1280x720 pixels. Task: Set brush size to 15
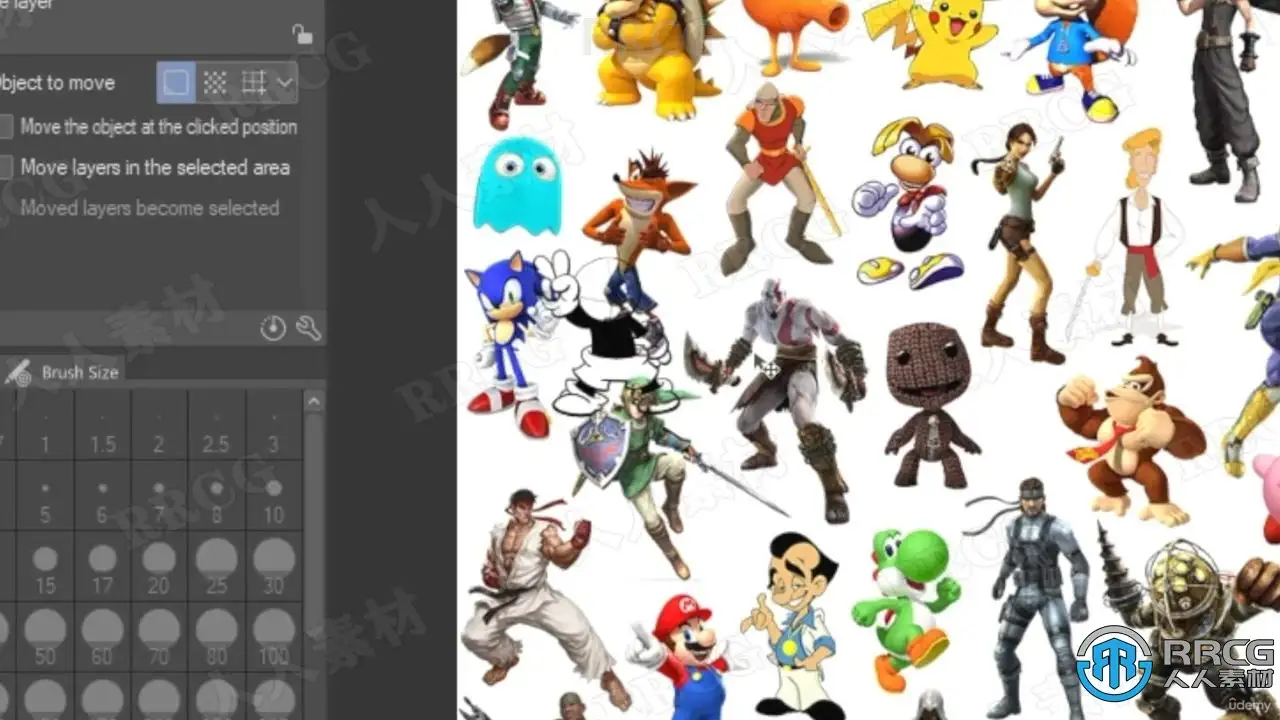point(45,567)
